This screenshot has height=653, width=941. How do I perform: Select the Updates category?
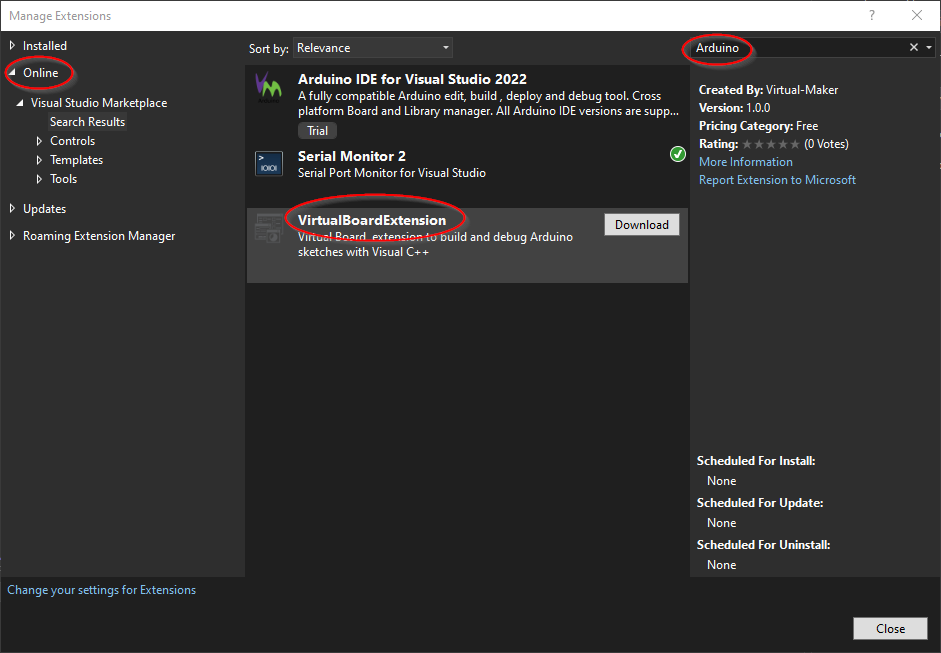click(x=44, y=209)
